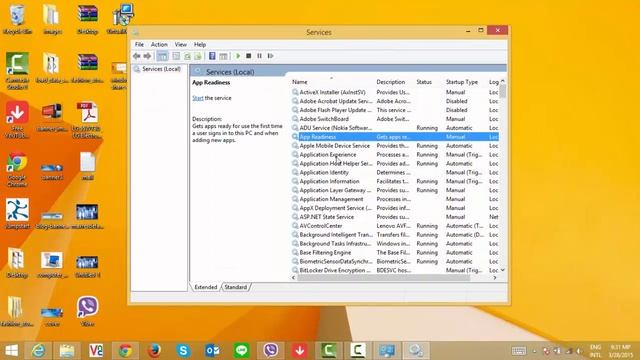Toggle the Show/Hide Console Tree toolbar icon
640x360 pixels.
(x=162, y=56)
